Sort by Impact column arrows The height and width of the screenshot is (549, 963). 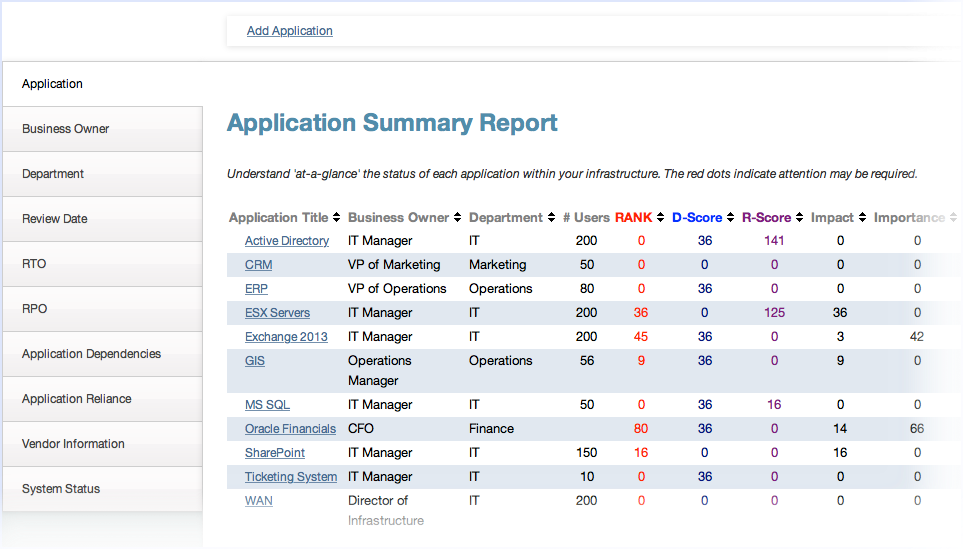point(863,217)
